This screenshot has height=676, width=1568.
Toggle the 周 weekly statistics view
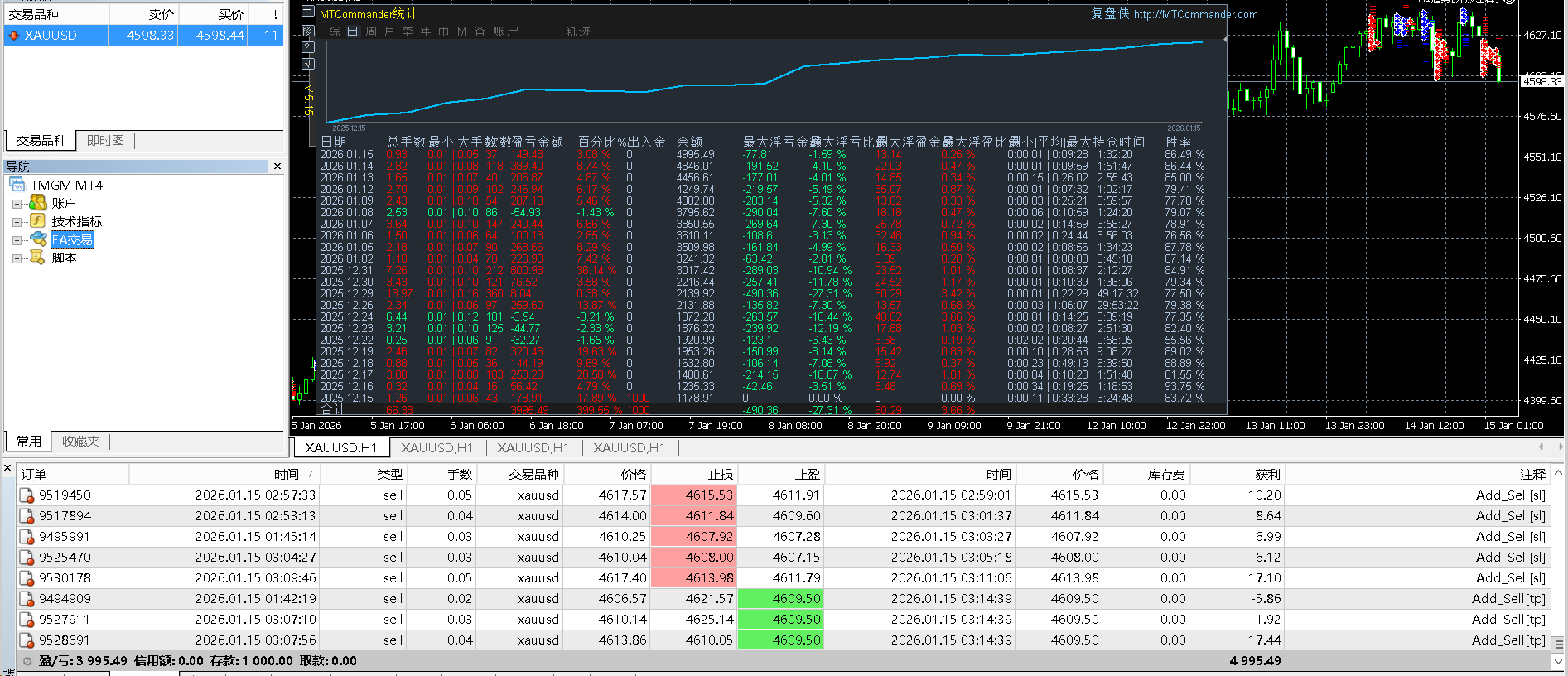(x=371, y=31)
